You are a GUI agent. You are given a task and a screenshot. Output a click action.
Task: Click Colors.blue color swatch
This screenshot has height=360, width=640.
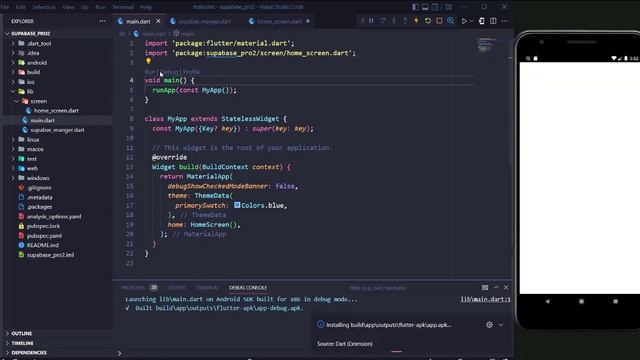pyautogui.click(x=237, y=205)
